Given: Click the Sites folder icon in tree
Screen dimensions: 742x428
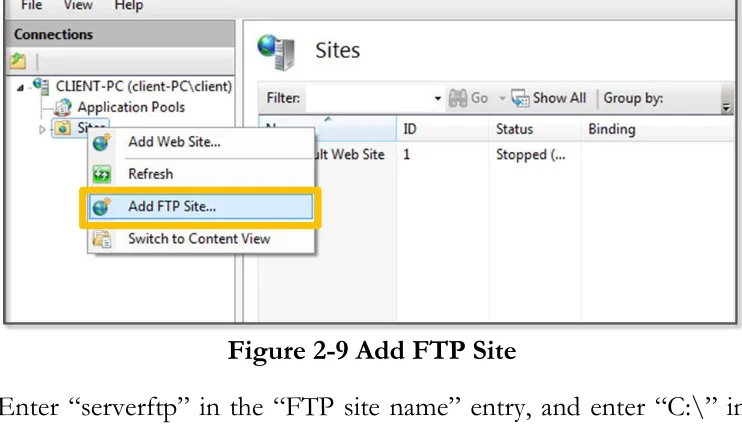Looking at the screenshot, I should pos(62,128).
